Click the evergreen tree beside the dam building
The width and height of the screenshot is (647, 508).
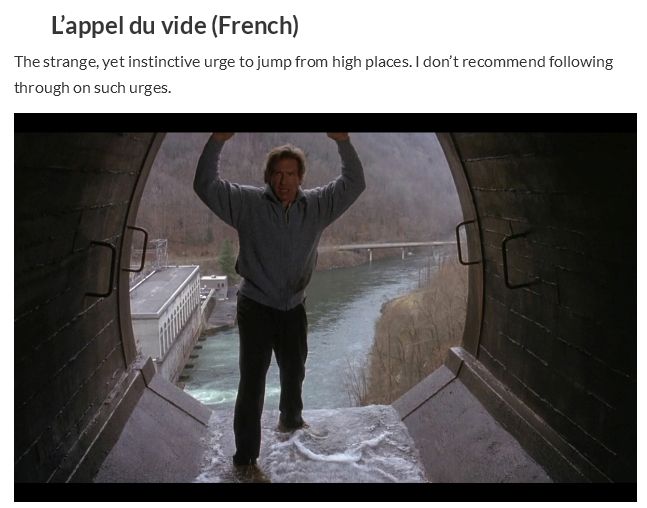(227, 259)
